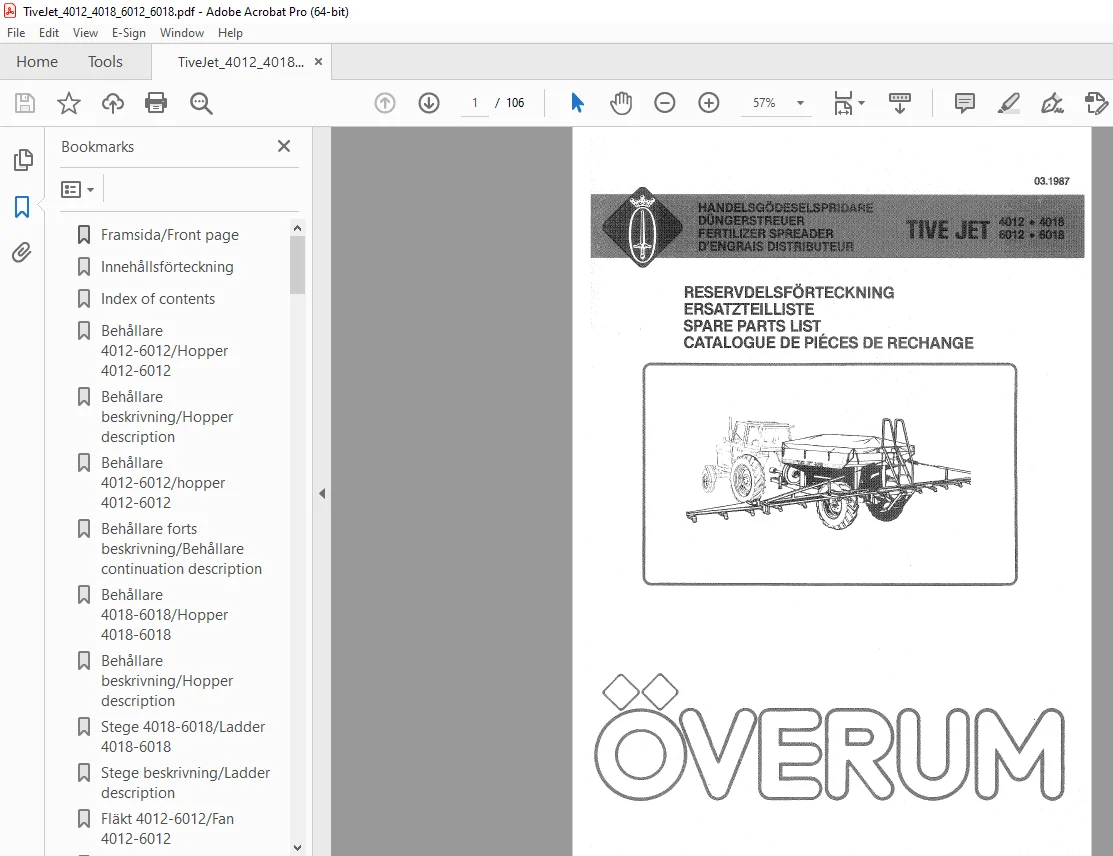The width and height of the screenshot is (1113, 856).
Task: Open the zoom level dropdown arrow
Action: tap(800, 104)
